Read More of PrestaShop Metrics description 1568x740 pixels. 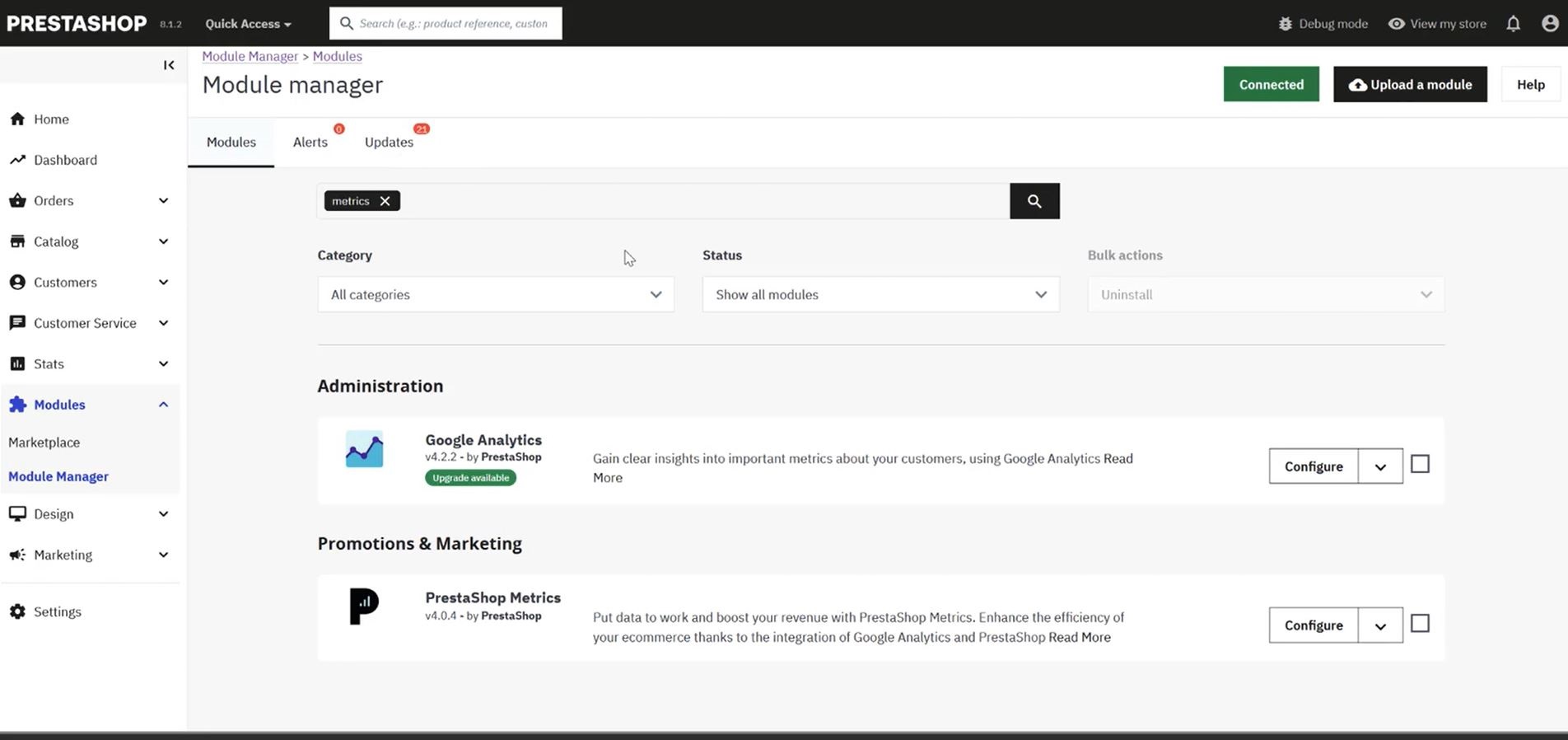1080,637
